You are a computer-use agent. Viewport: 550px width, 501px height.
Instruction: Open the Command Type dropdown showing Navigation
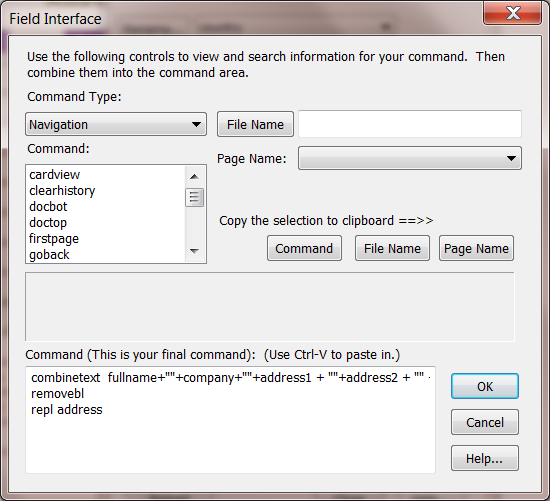click(116, 124)
